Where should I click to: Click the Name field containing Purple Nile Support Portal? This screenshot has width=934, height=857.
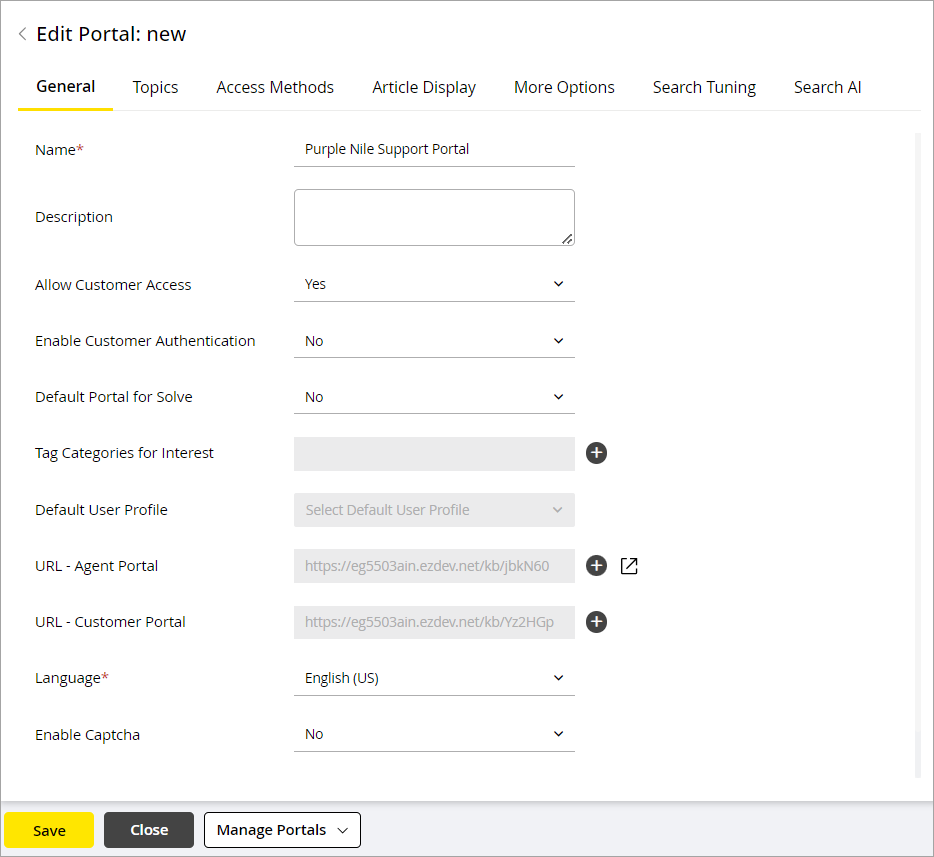click(x=434, y=149)
